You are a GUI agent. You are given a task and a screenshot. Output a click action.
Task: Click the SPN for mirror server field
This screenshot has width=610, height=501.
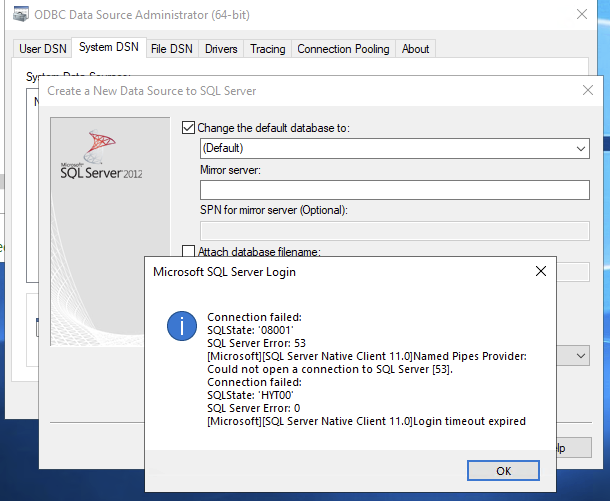(x=394, y=231)
